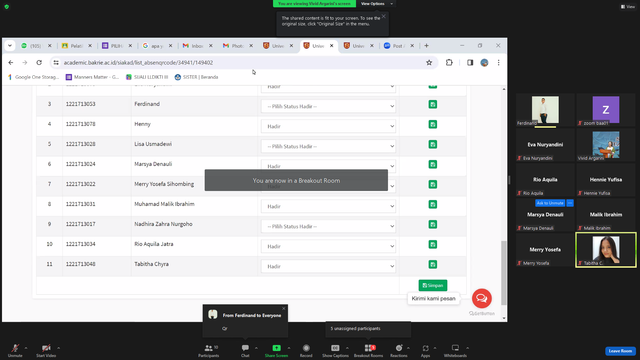Open Whiteboards

click(x=455, y=350)
